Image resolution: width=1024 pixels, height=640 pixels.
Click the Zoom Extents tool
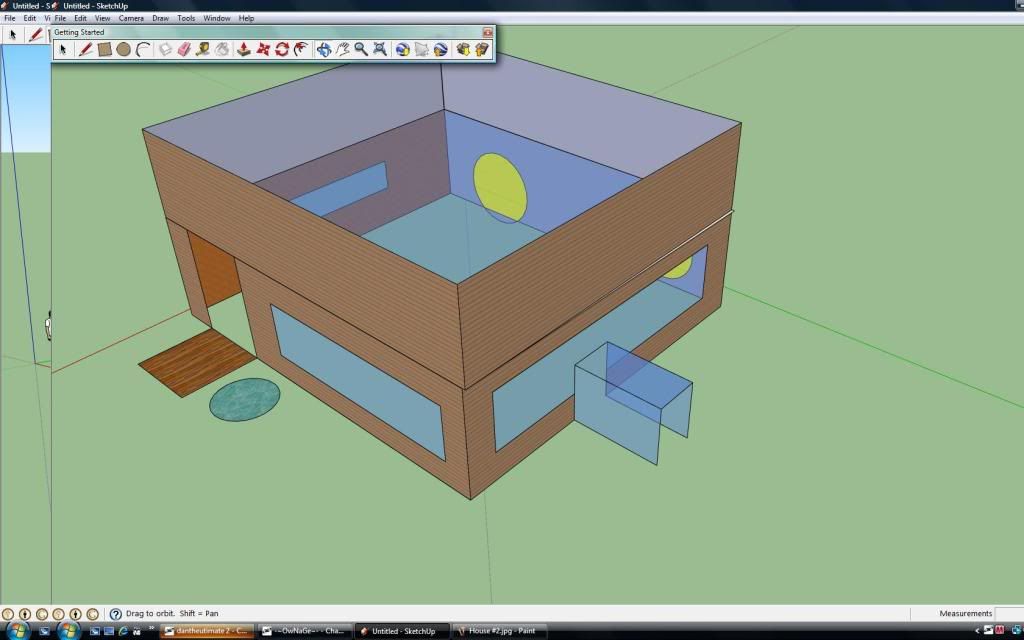pyautogui.click(x=380, y=49)
